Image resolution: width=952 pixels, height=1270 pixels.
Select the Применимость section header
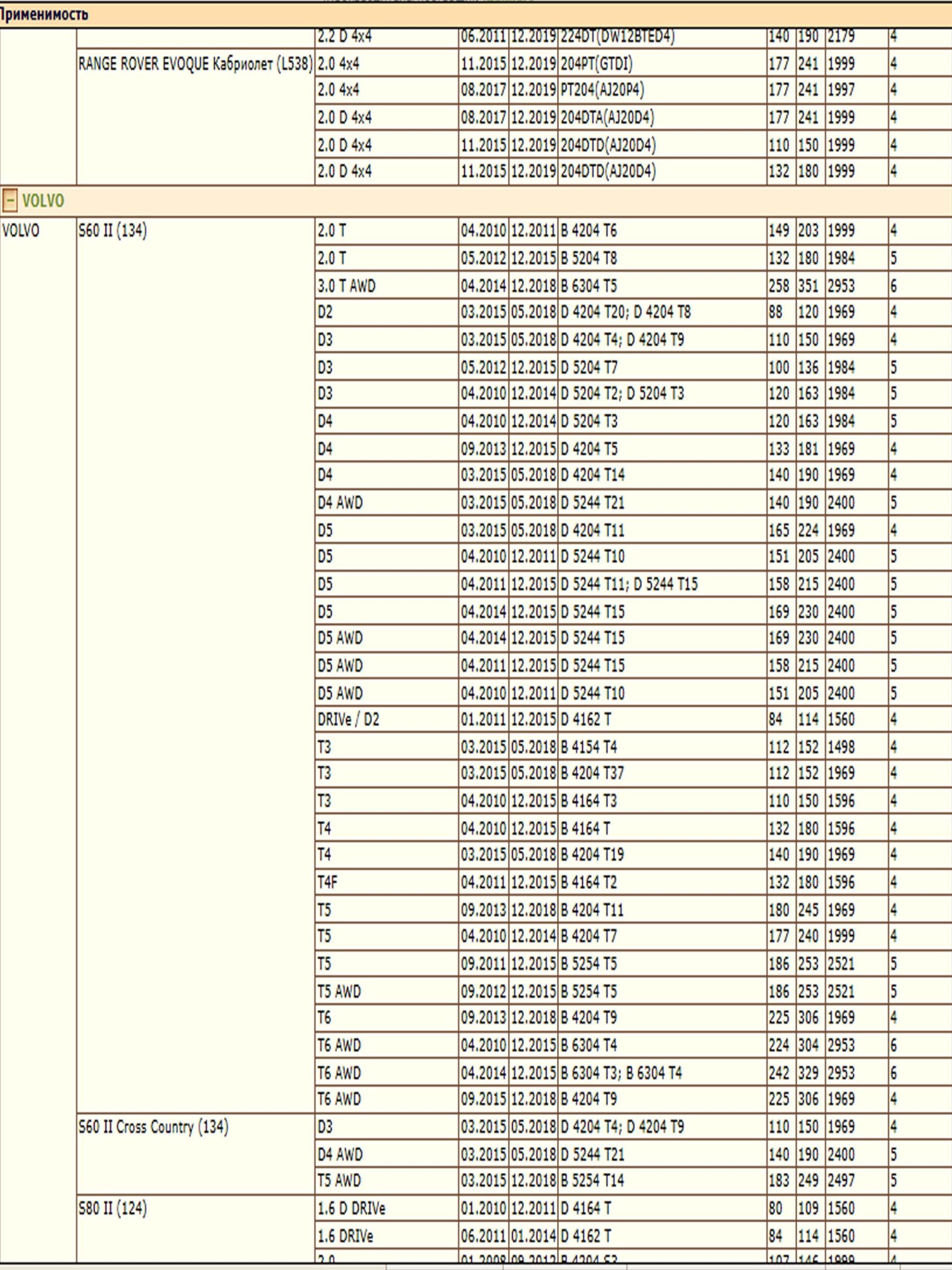[x=44, y=14]
